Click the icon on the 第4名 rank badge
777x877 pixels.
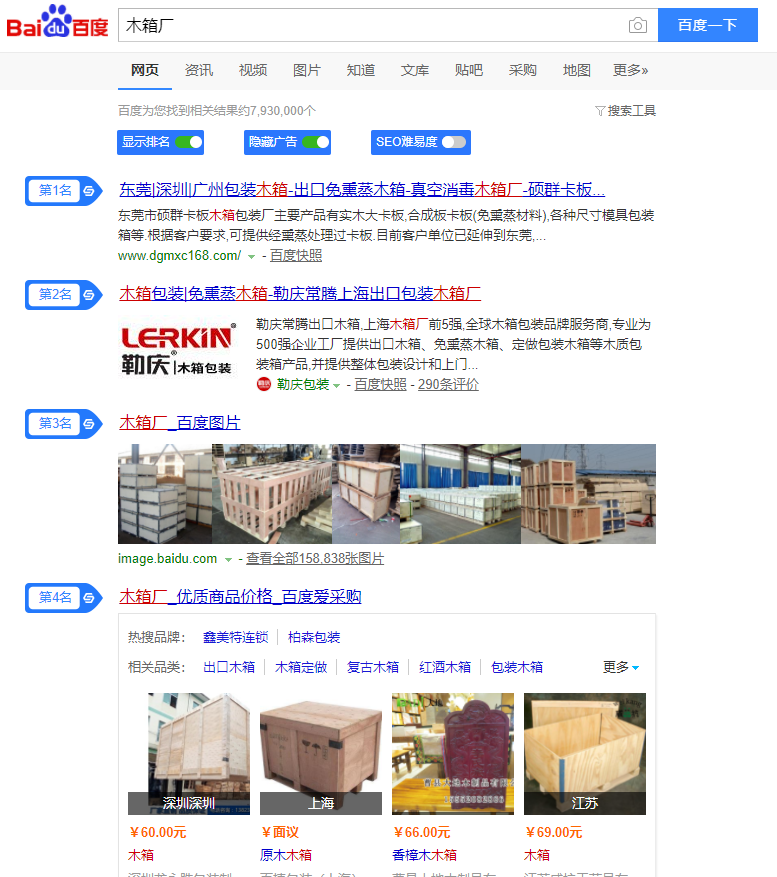pyautogui.click(x=88, y=598)
